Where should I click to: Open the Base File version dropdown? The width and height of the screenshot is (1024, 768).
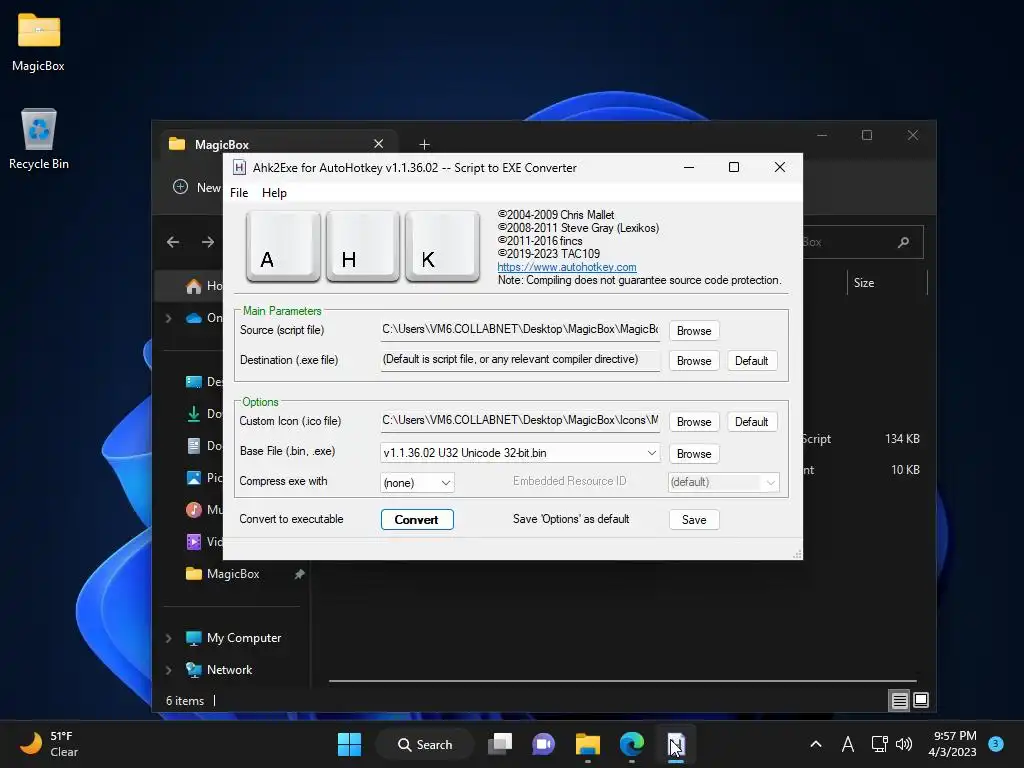(x=651, y=453)
